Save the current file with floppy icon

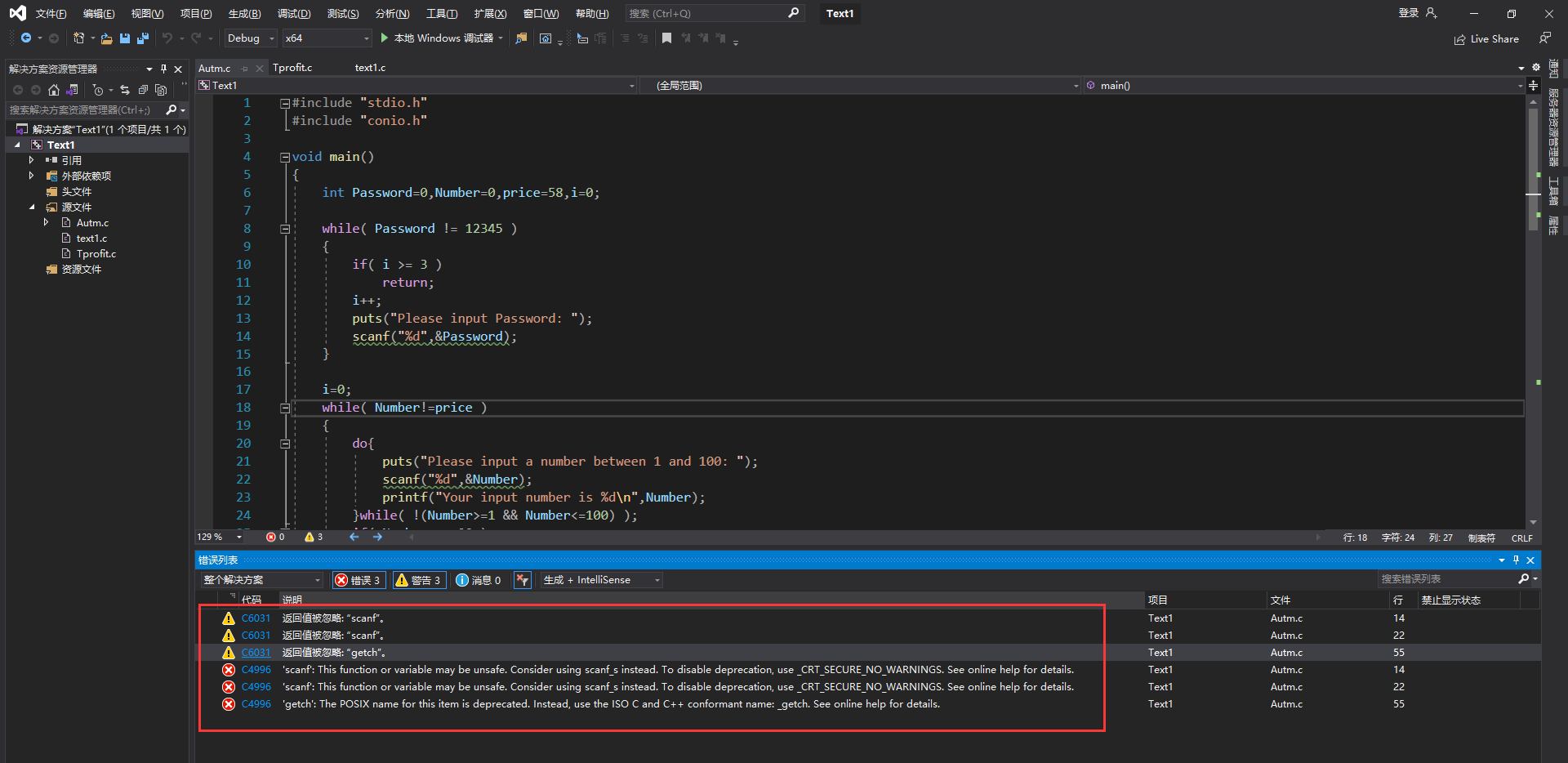click(125, 38)
